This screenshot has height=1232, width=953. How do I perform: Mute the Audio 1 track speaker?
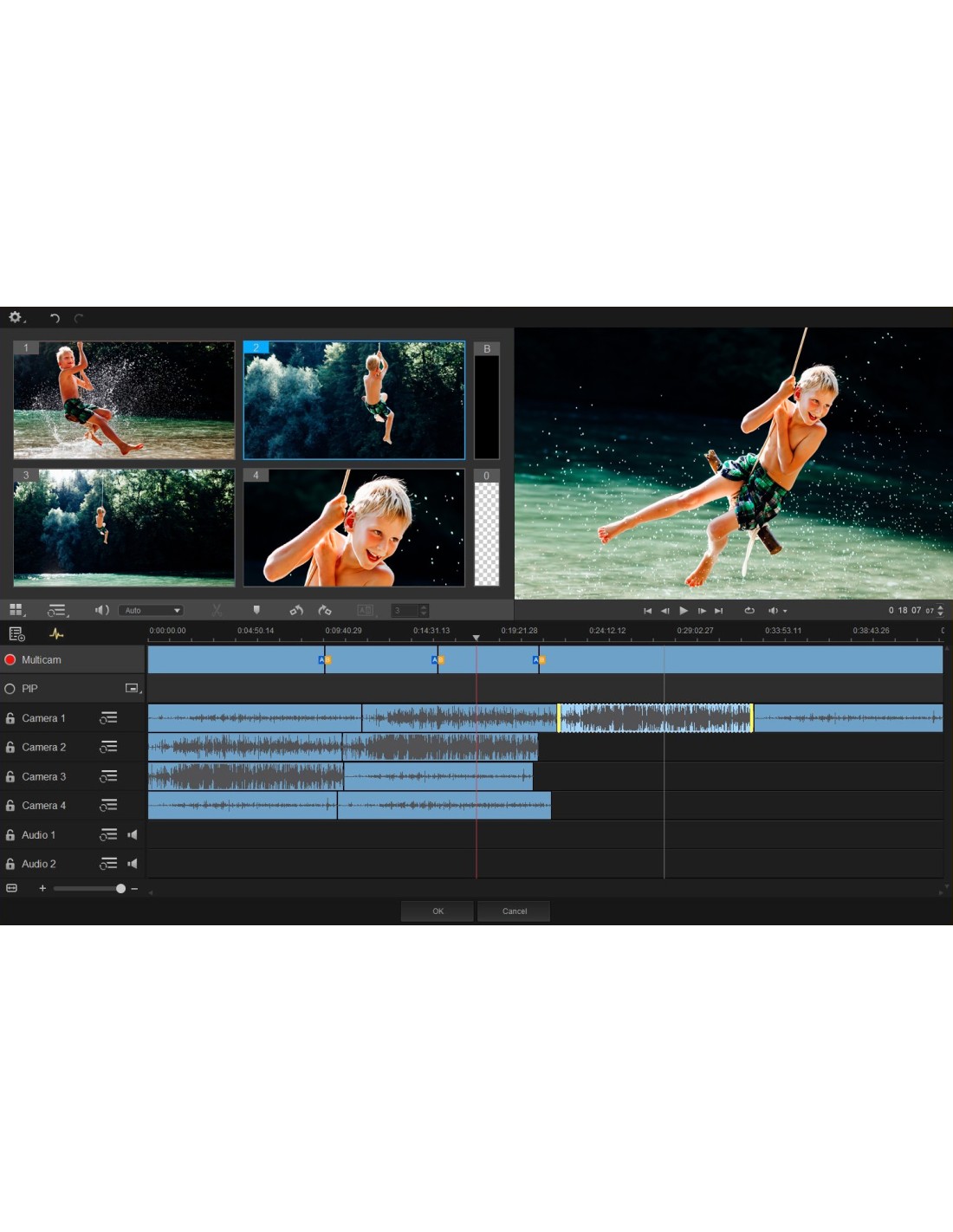coord(133,835)
